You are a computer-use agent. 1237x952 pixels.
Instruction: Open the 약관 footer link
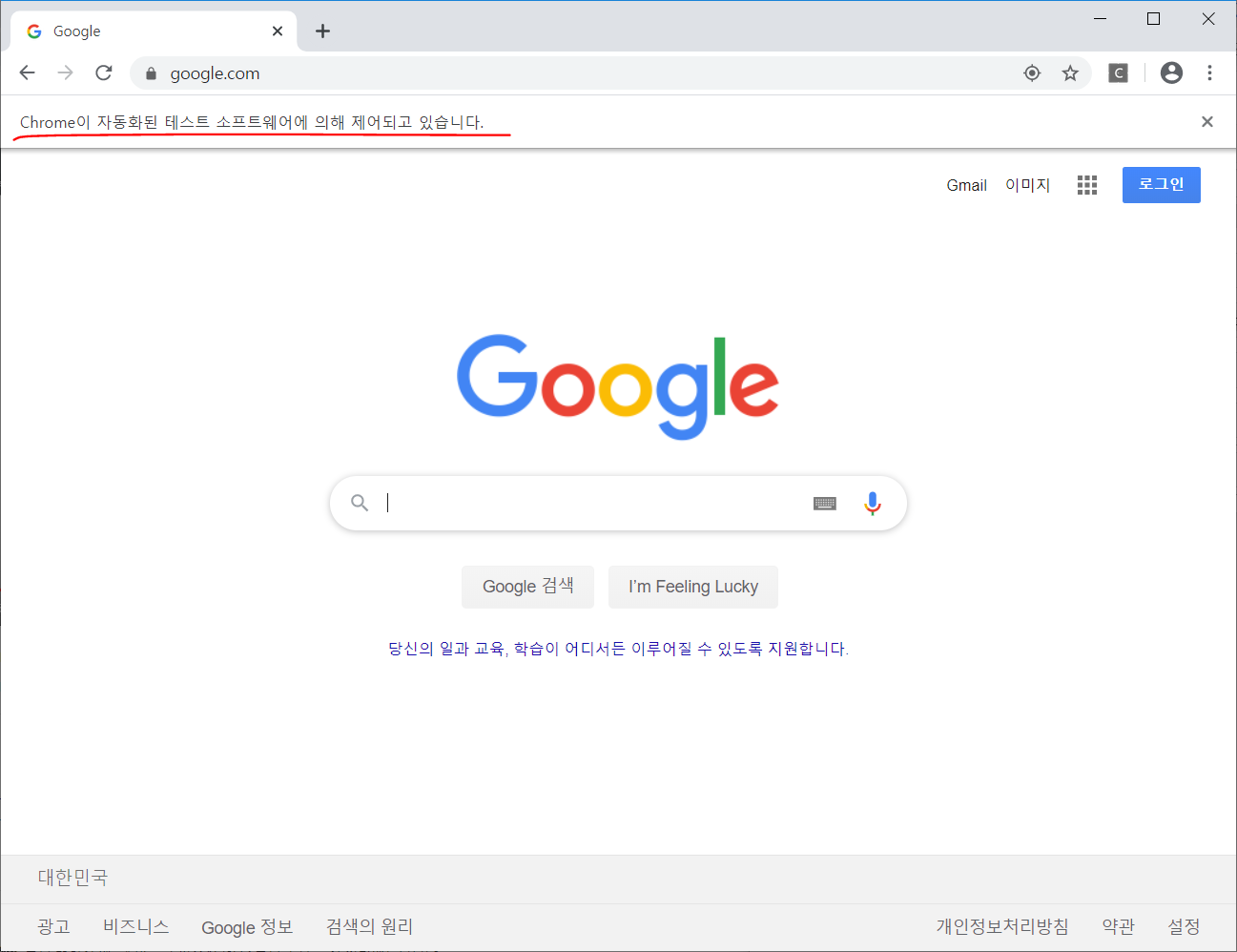(x=1118, y=927)
